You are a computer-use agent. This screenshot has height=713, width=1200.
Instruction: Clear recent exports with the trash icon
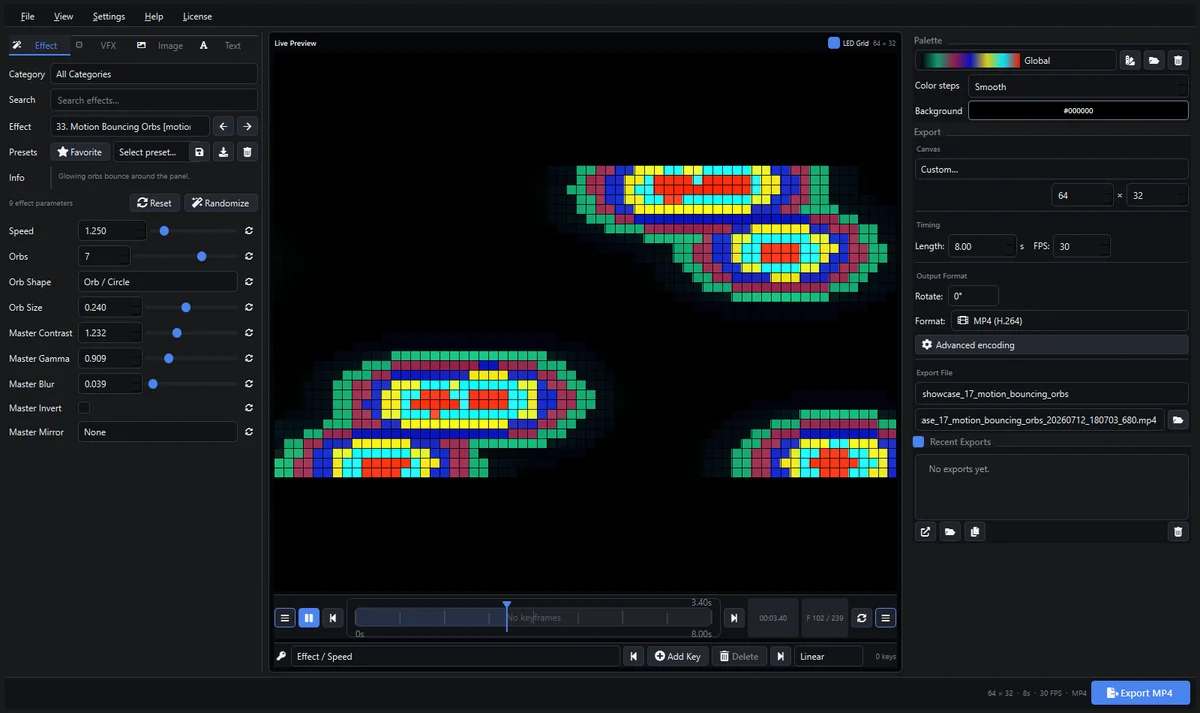(1178, 532)
